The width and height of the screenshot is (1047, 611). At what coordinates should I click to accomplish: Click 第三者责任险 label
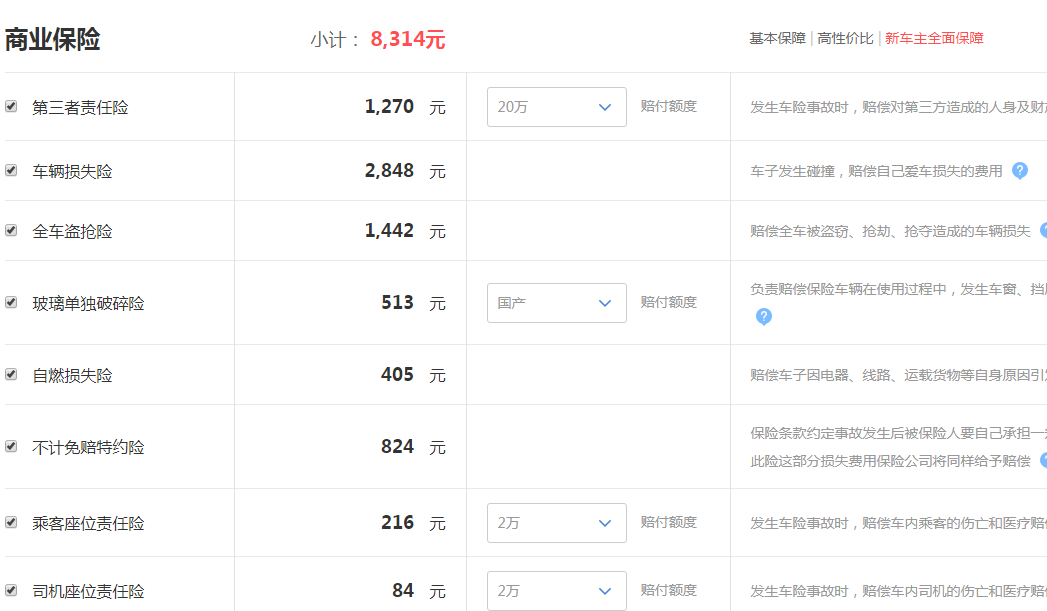(80, 108)
